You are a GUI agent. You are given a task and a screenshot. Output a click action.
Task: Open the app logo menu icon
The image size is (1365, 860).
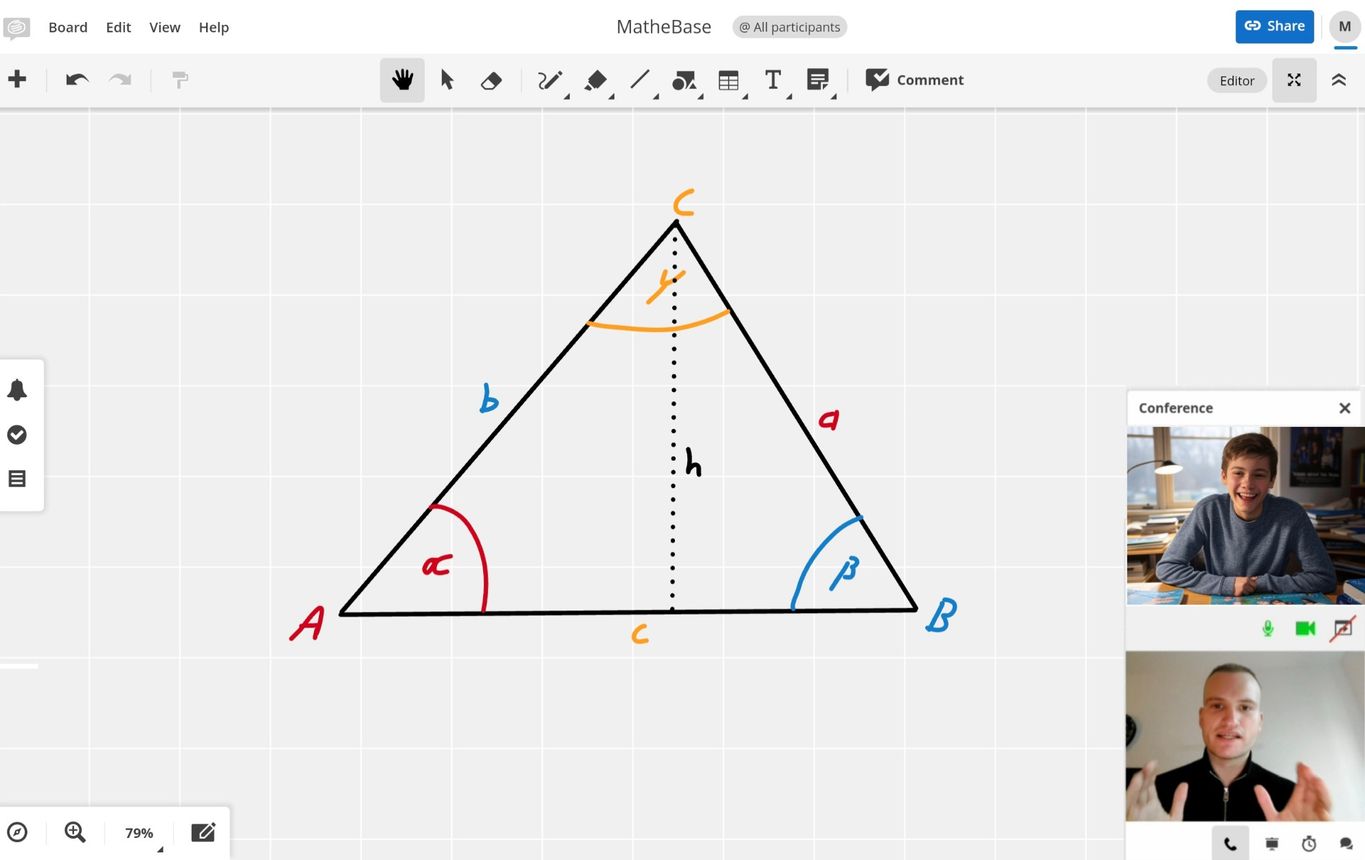(17, 28)
